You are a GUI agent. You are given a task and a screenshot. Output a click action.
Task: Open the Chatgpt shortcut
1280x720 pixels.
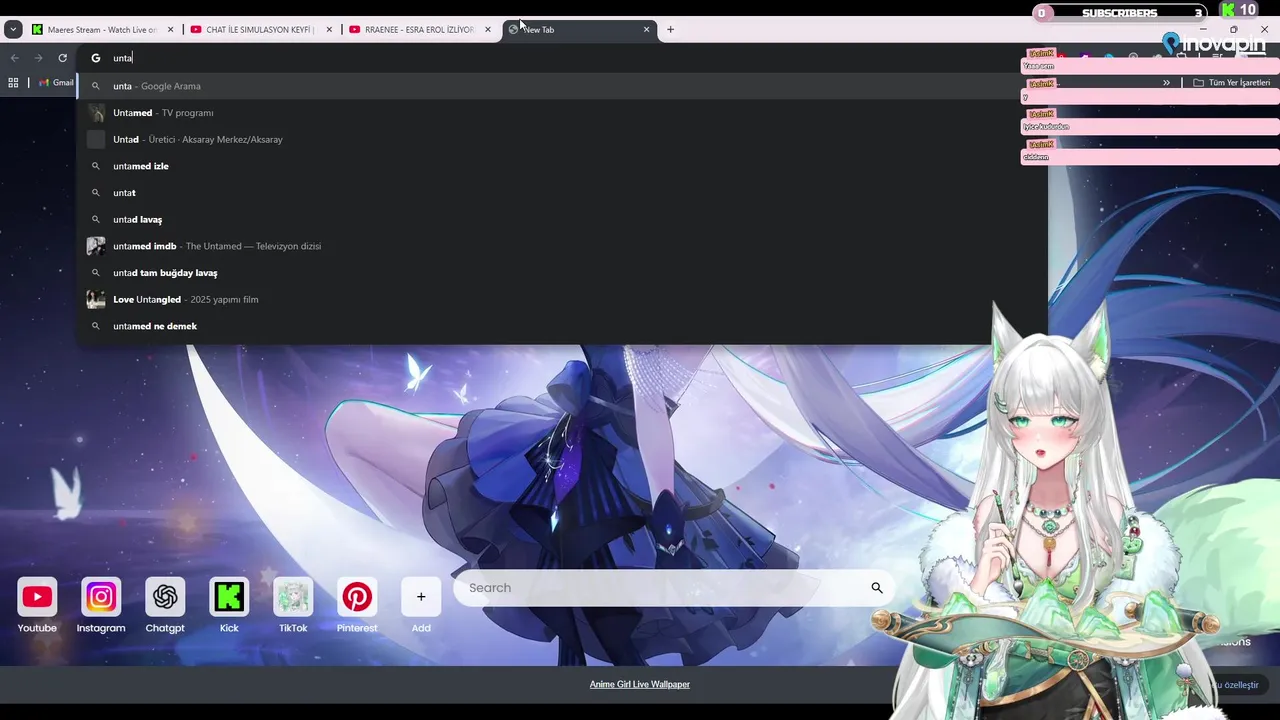165,605
